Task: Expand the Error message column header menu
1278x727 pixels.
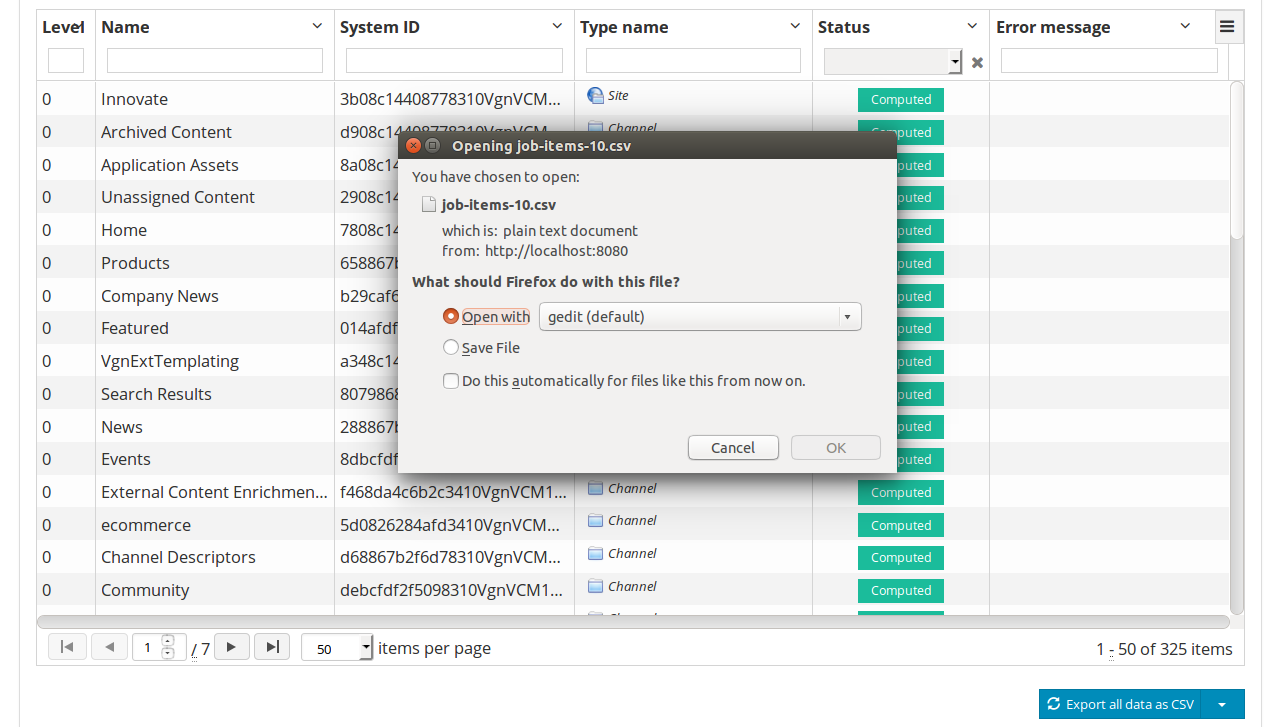Action: point(1185,27)
